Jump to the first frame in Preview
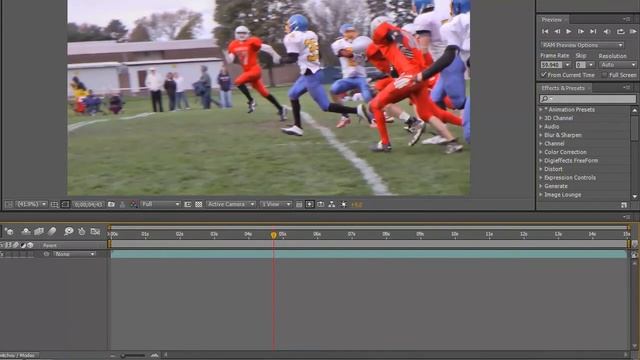Image resolution: width=640 pixels, height=360 pixels. (545, 31)
